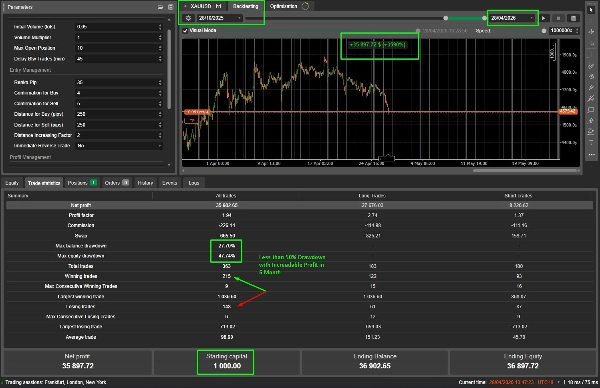Viewport: 600px width, 388px height.
Task: Click the report icon next to stop button
Action: point(573,18)
